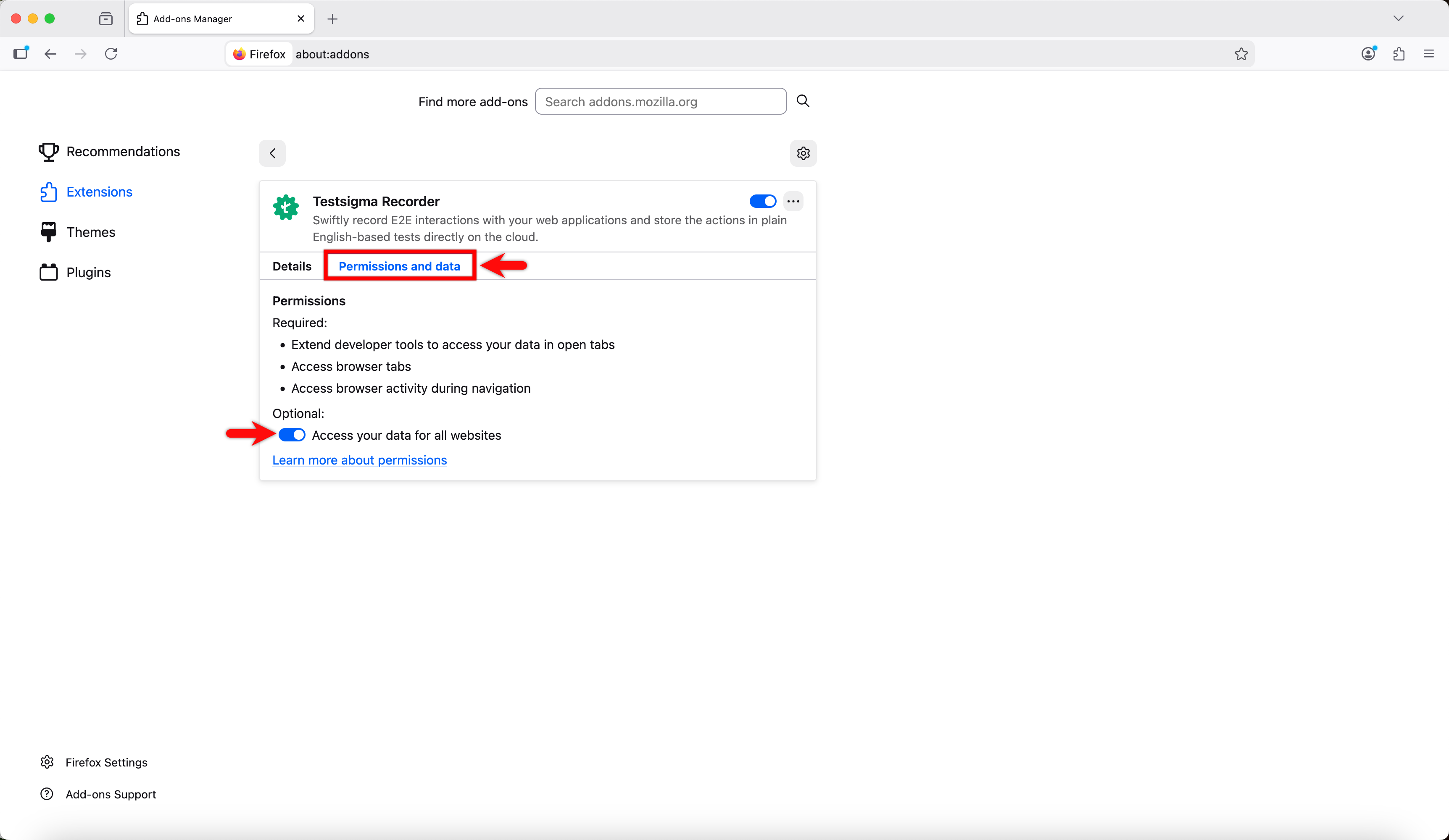The height and width of the screenshot is (840, 1449).
Task: Open Testsigma Recorder more options menu
Action: (793, 201)
